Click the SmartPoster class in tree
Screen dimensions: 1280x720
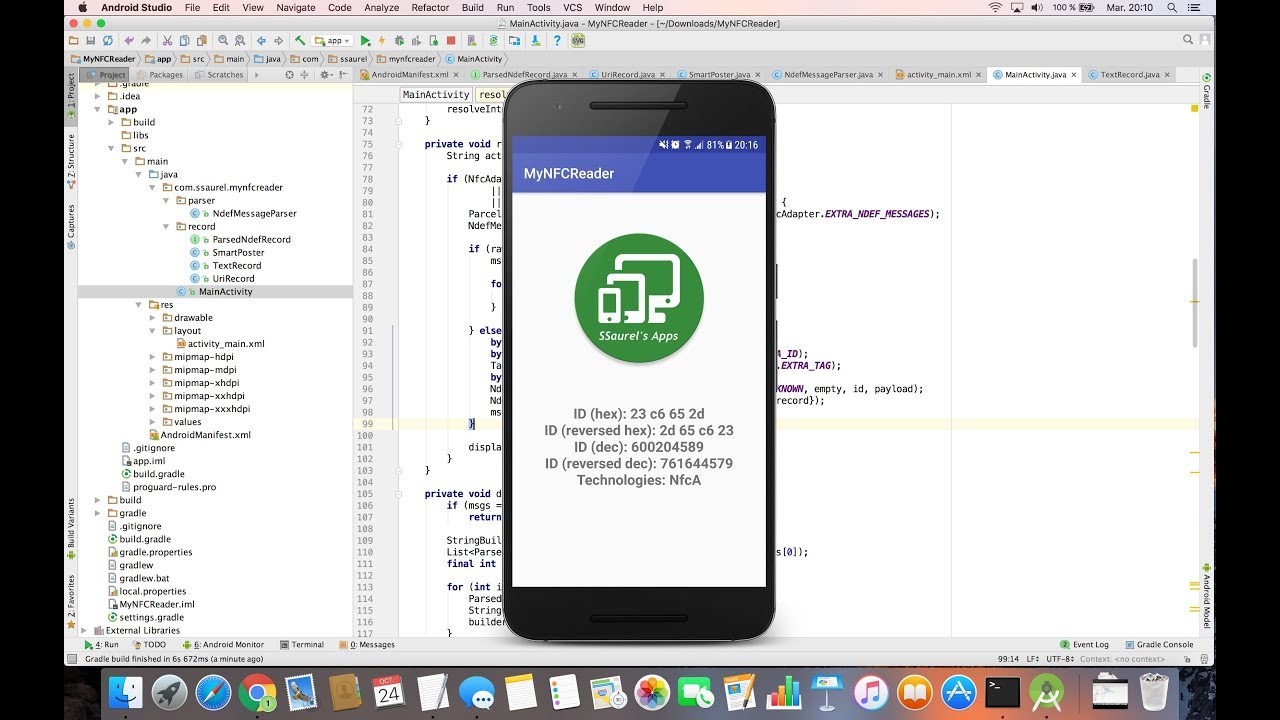(238, 252)
